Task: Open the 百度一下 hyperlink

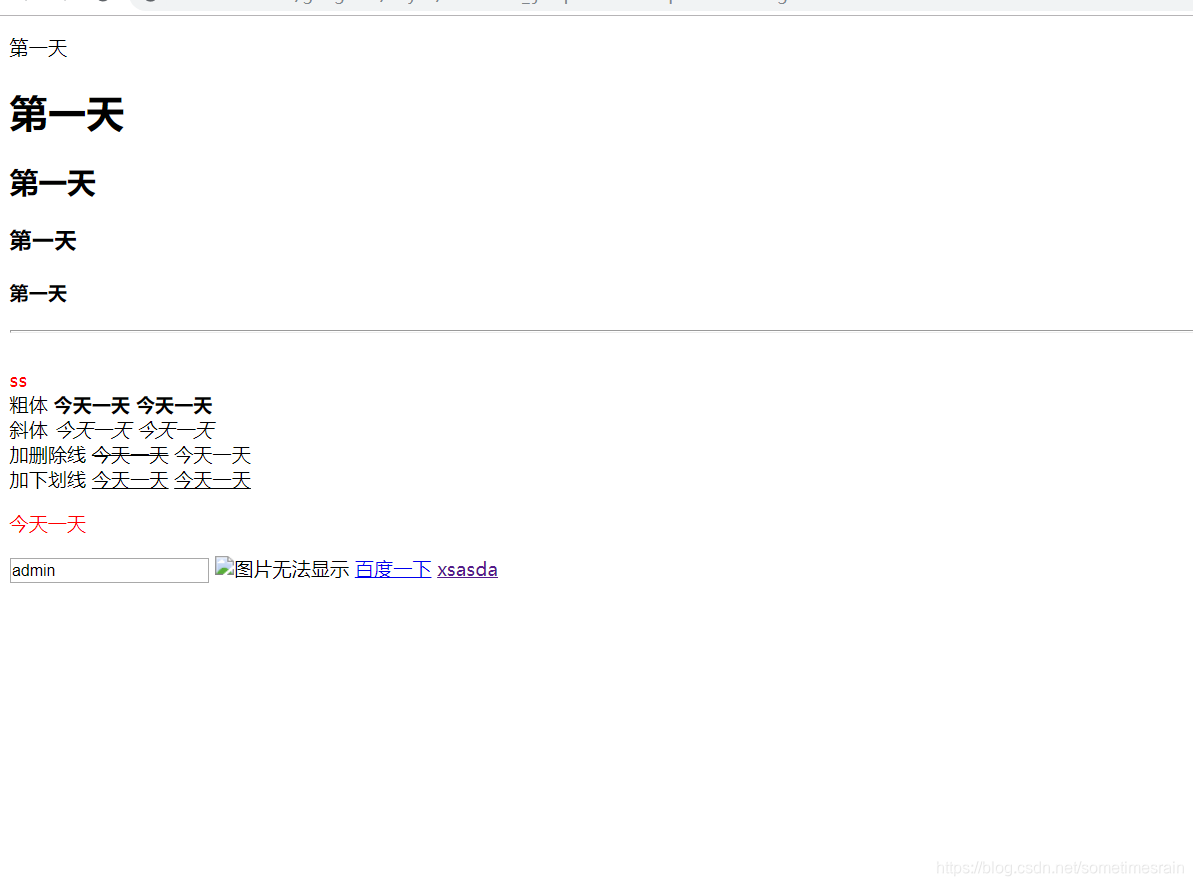Action: pos(393,569)
